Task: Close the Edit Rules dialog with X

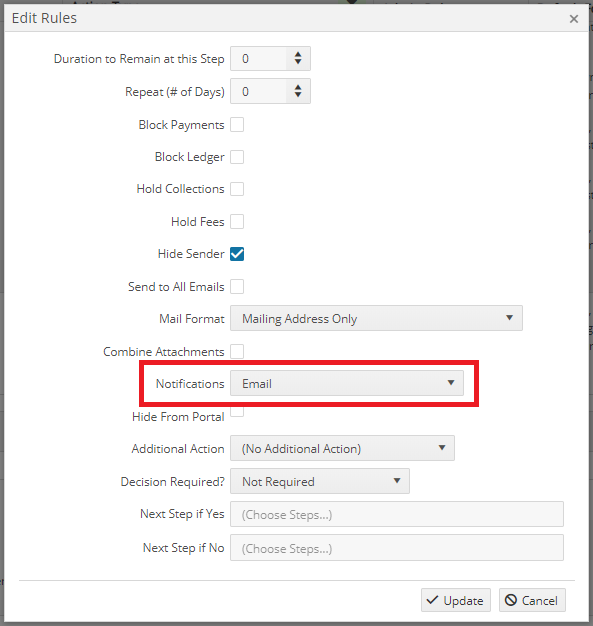Action: click(x=574, y=19)
